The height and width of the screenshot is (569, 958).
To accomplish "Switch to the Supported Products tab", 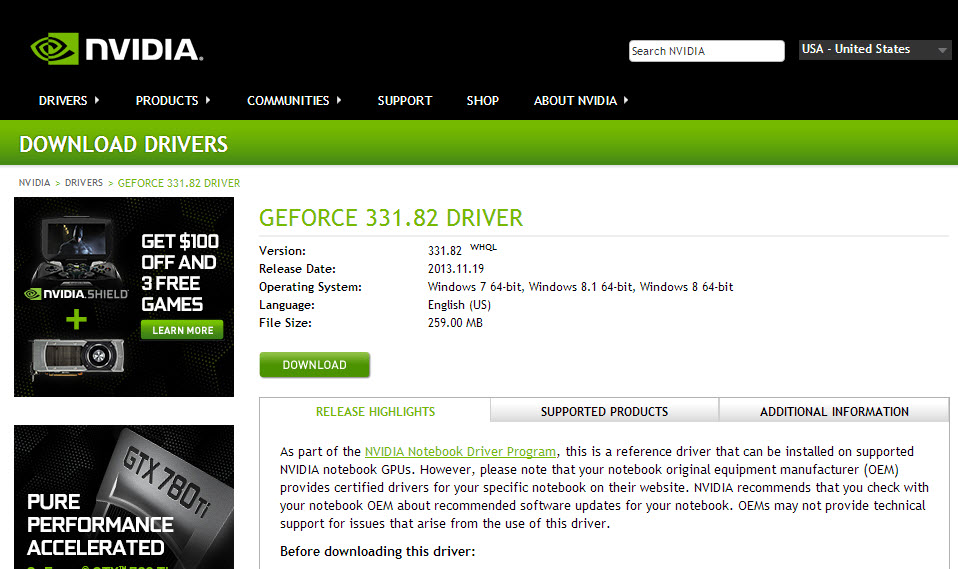I will [604, 411].
